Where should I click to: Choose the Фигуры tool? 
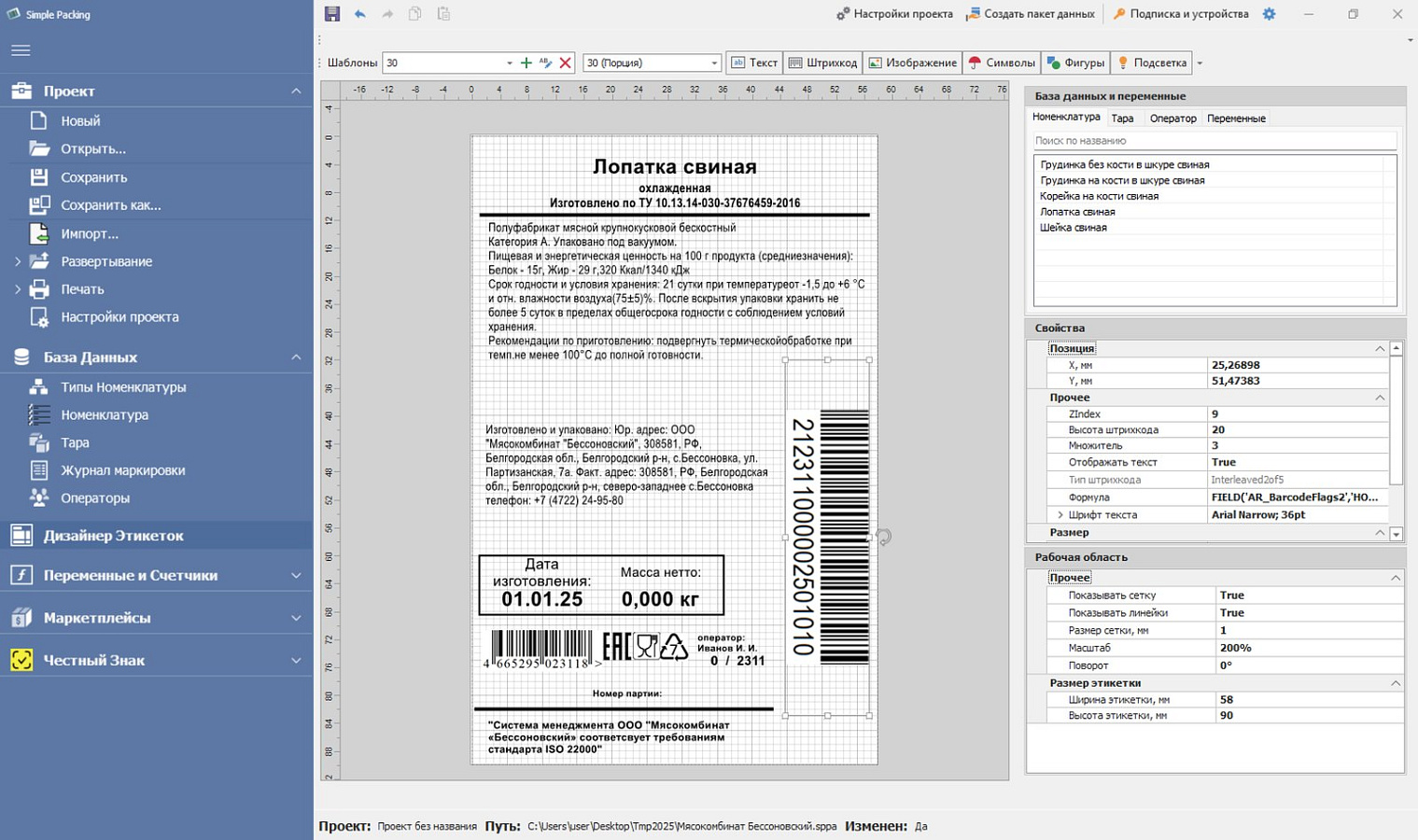[x=1075, y=63]
